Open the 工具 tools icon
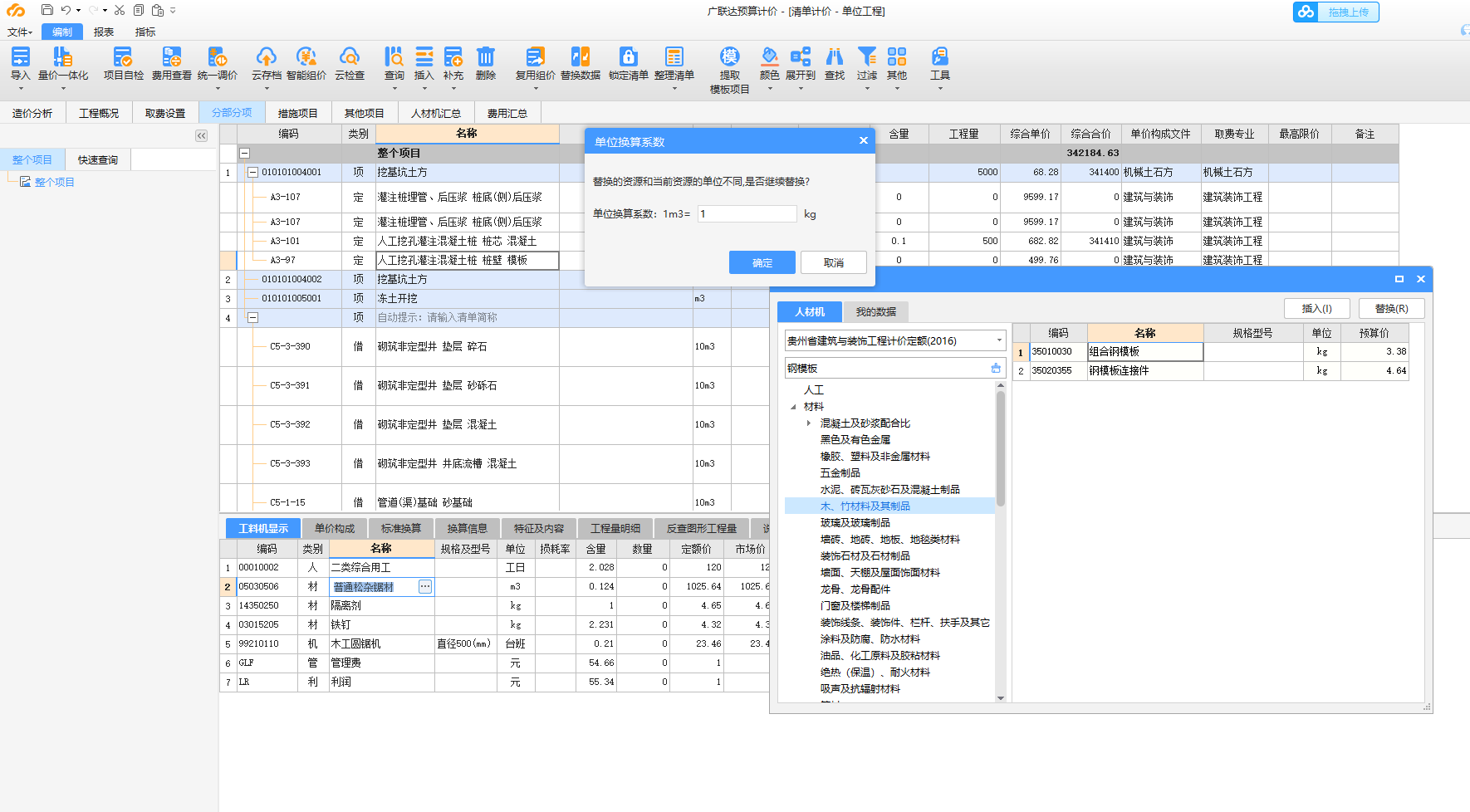This screenshot has height=812, width=1470. pyautogui.click(x=939, y=56)
